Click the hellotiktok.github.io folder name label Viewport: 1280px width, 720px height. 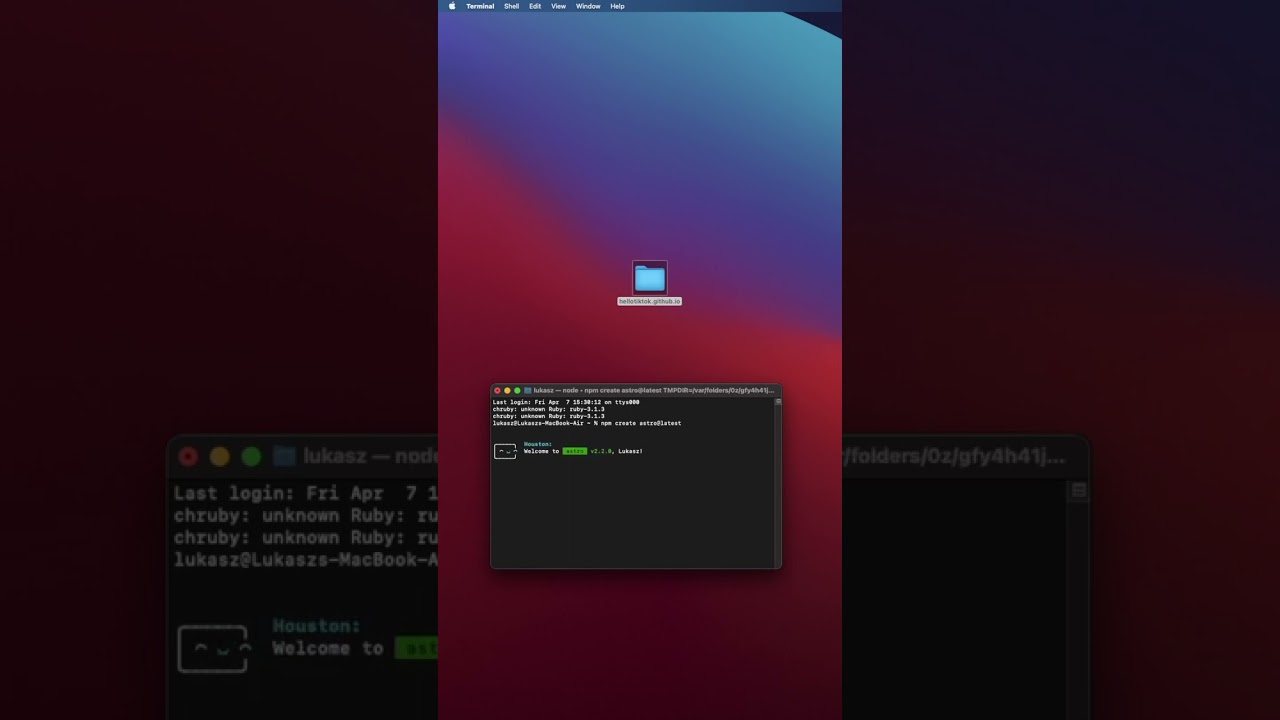point(650,301)
